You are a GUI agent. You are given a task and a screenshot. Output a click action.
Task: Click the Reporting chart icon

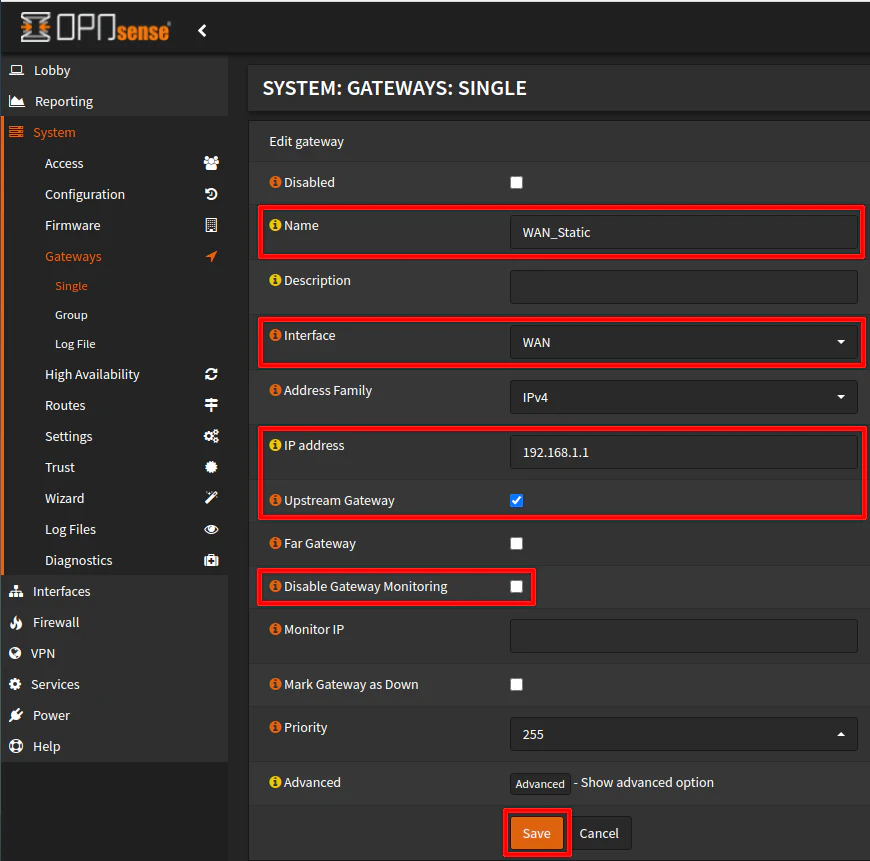pyautogui.click(x=17, y=102)
